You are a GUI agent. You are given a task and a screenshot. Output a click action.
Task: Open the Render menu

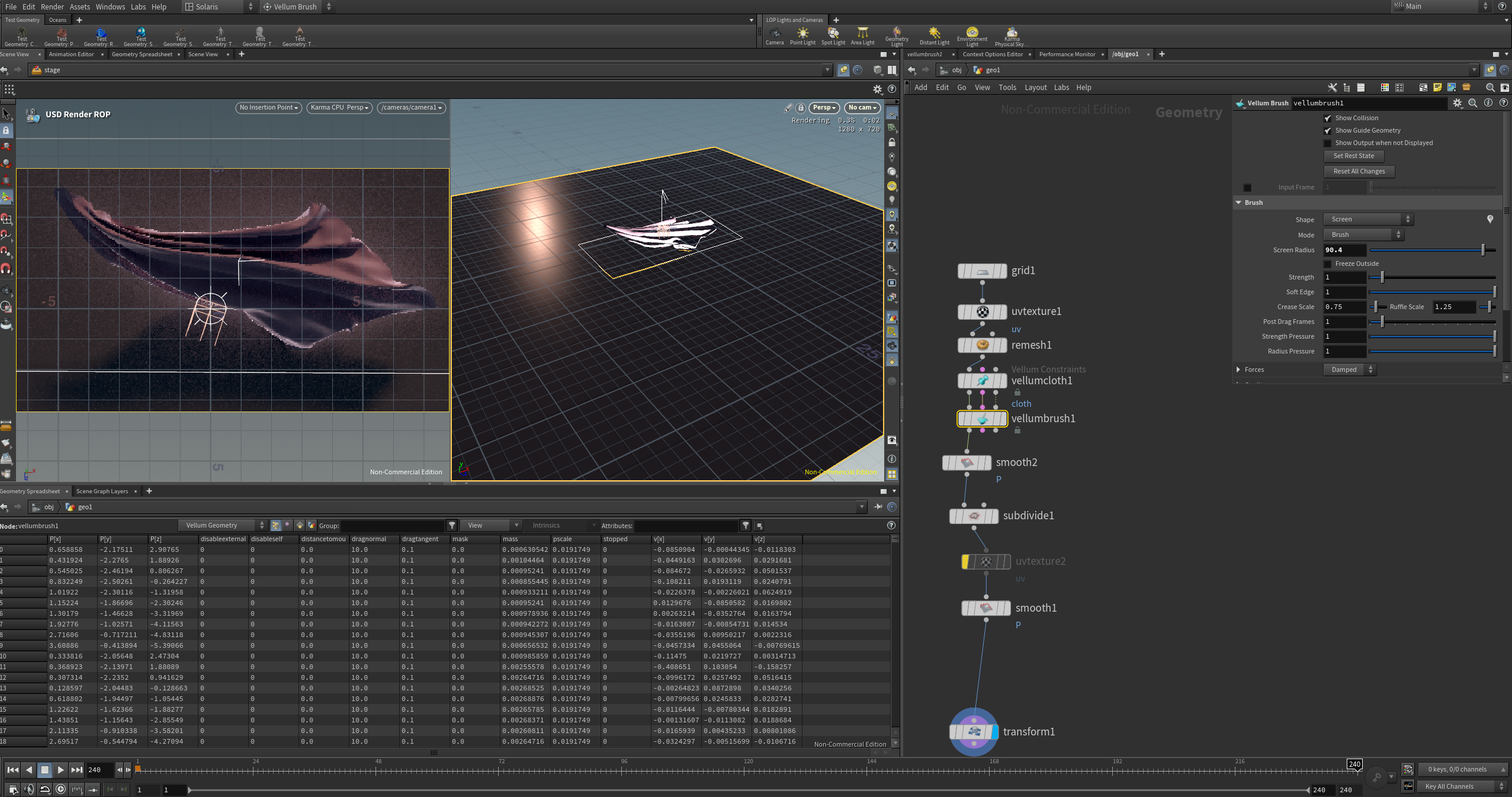pos(52,7)
